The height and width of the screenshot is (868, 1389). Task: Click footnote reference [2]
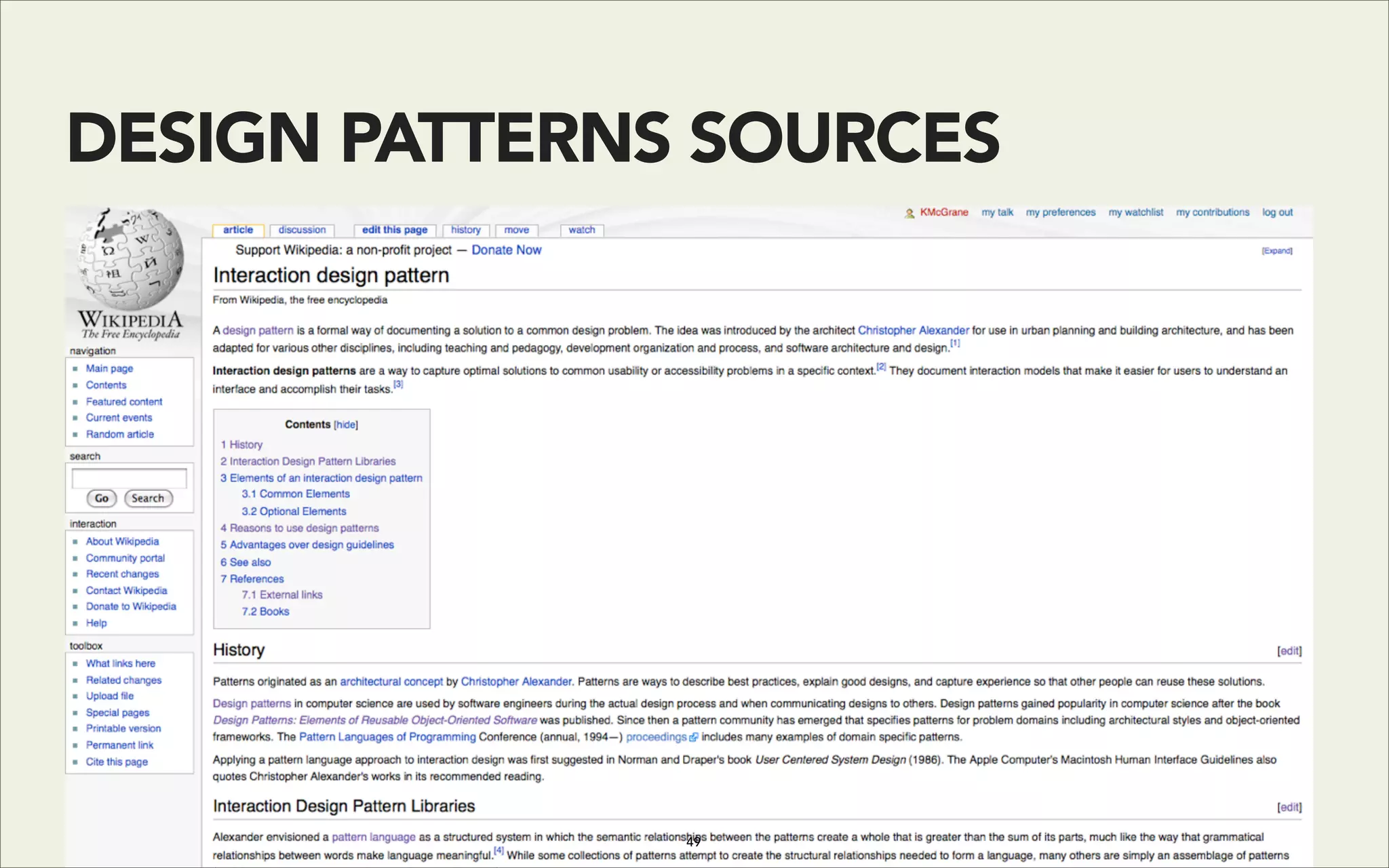coord(881,367)
